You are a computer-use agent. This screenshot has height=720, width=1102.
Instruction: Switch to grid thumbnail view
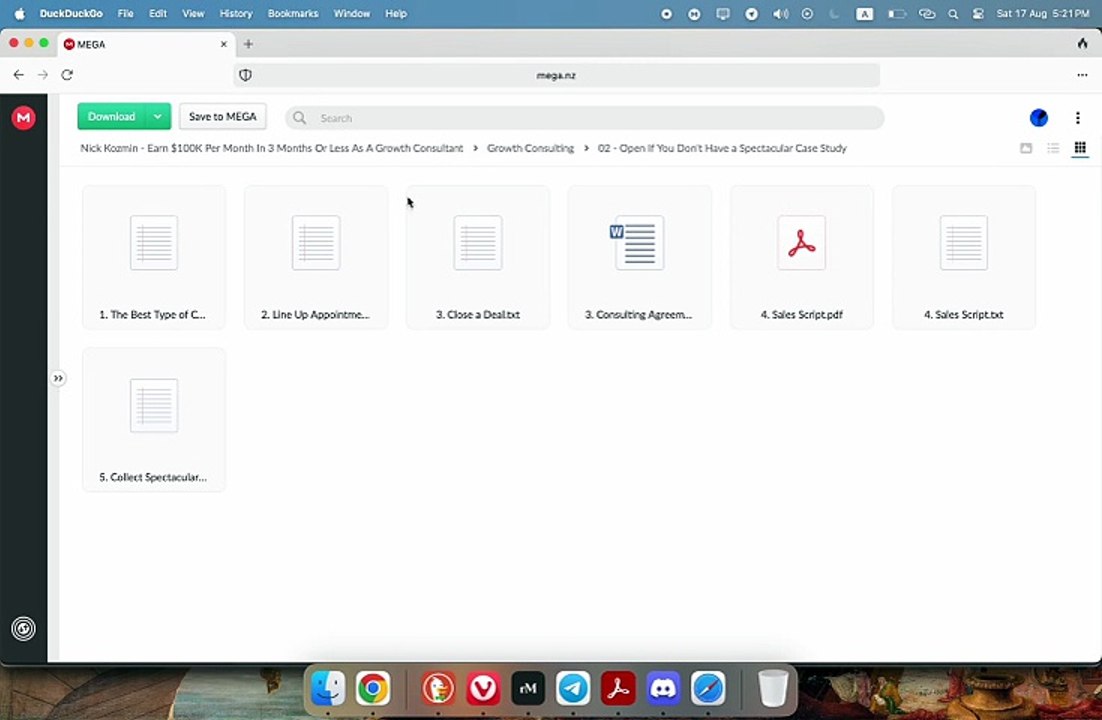[x=1080, y=148]
